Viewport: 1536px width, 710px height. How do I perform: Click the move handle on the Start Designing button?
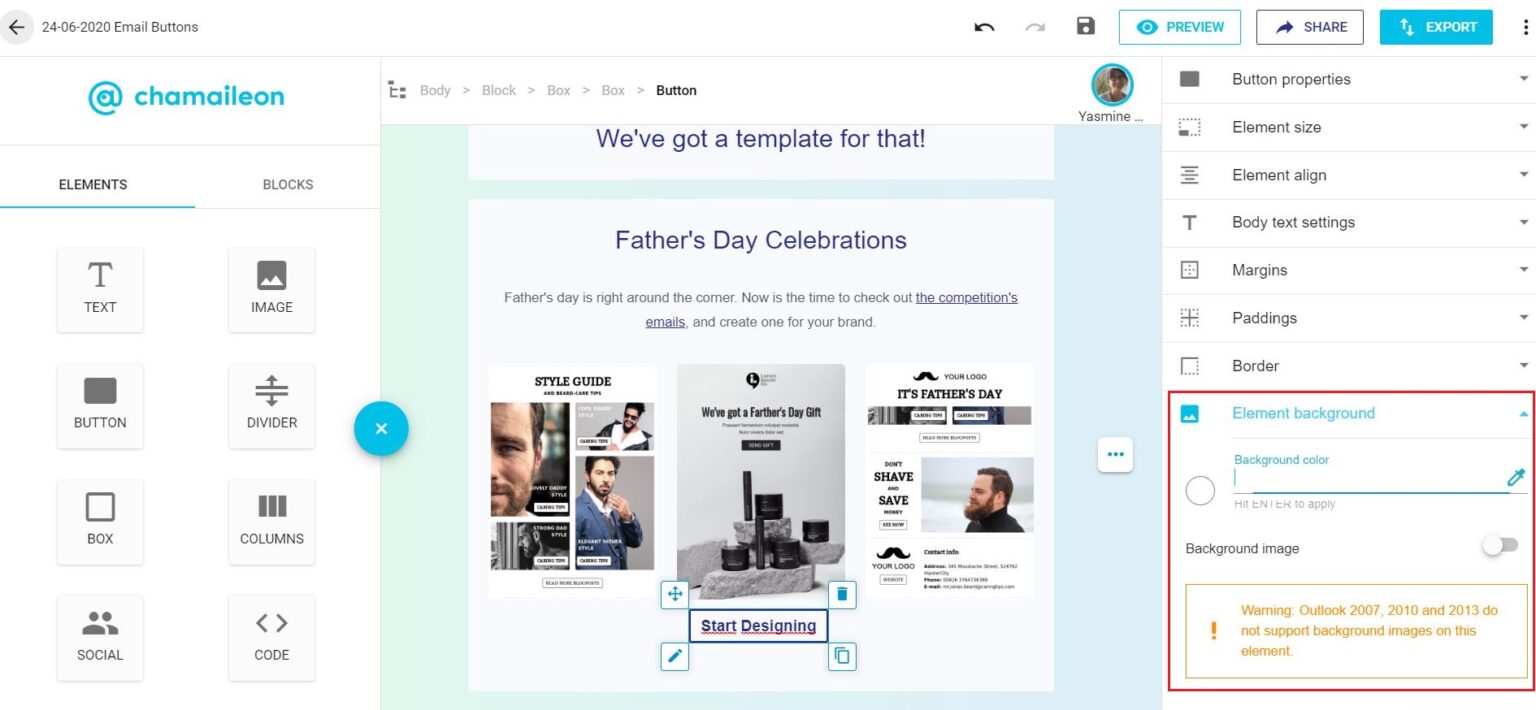[x=675, y=593]
